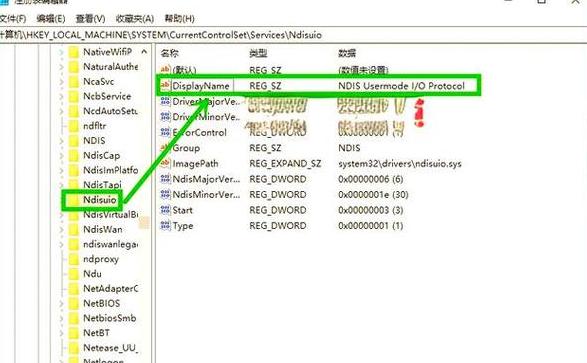
Task: Click the NdisMajorVer binary value icon
Action: (165, 179)
